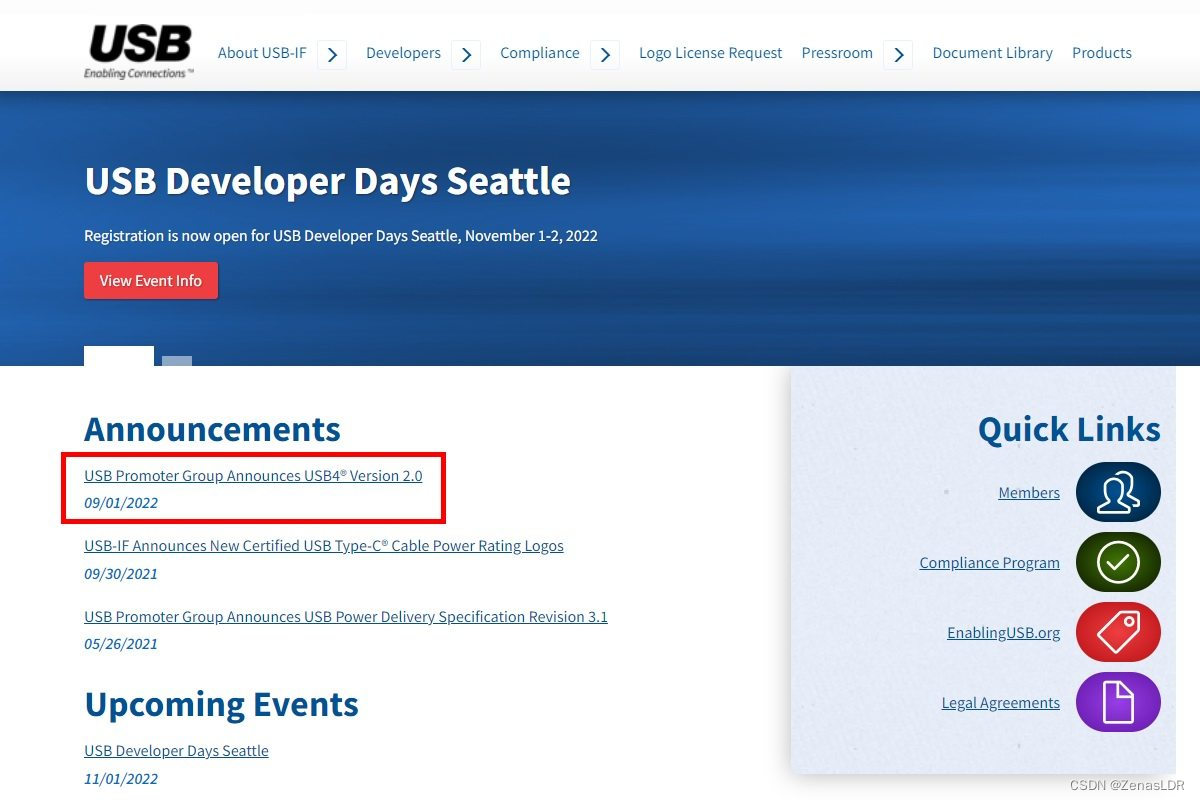Open the USB Developer Days Seattle event link

(176, 751)
